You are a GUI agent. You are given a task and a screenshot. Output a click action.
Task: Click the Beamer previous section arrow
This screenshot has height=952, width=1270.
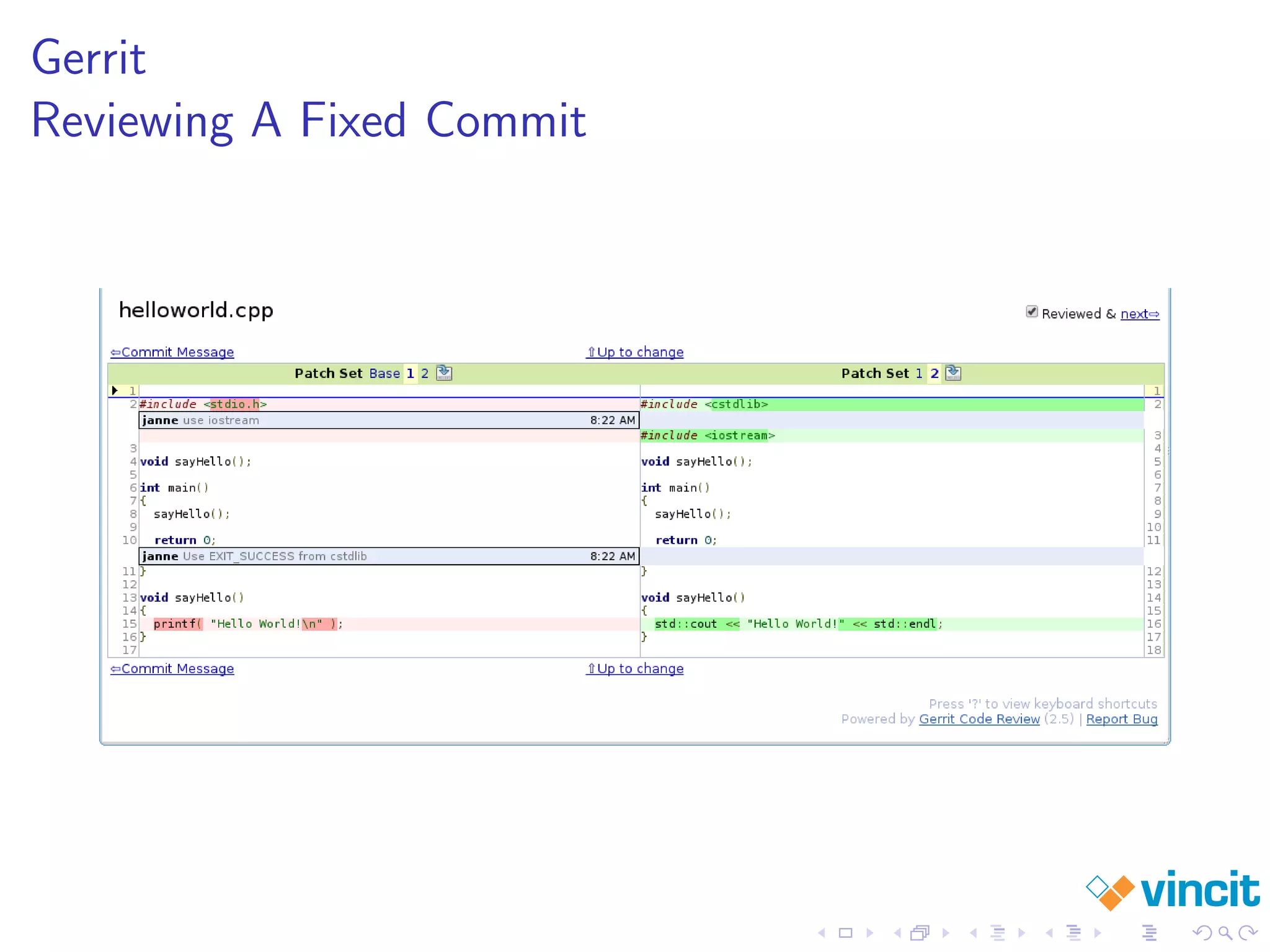(x=1049, y=933)
